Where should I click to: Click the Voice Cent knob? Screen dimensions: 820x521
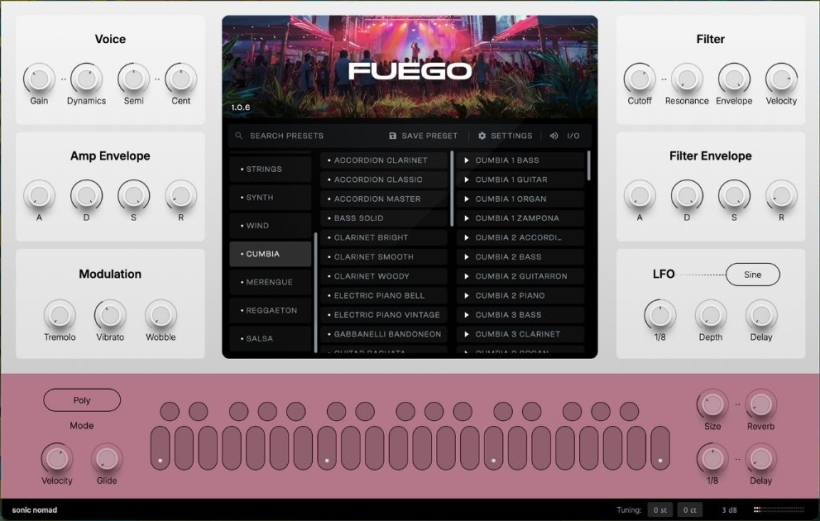pos(181,78)
